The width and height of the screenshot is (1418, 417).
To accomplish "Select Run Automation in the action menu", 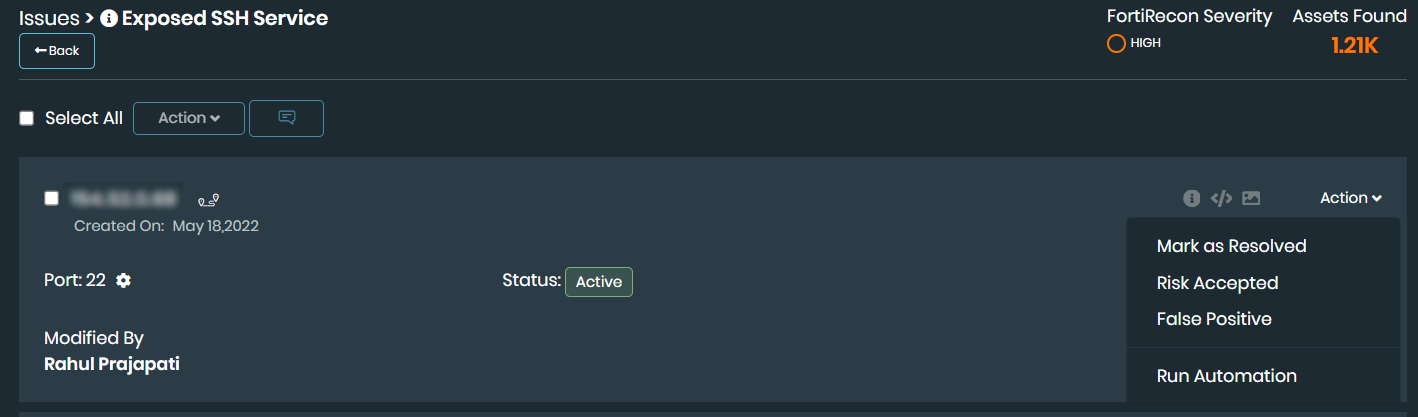I will (x=1226, y=376).
